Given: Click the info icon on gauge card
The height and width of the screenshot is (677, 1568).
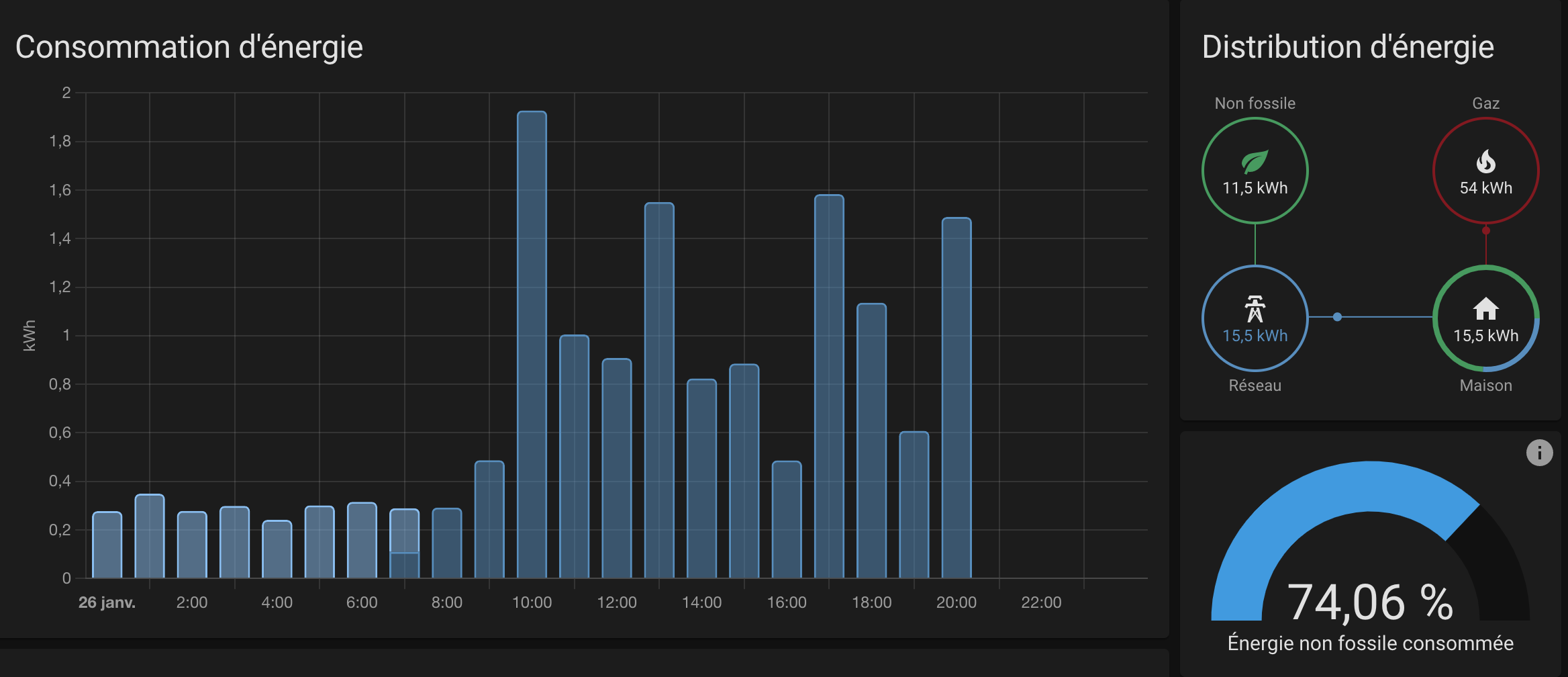Looking at the screenshot, I should point(1539,453).
